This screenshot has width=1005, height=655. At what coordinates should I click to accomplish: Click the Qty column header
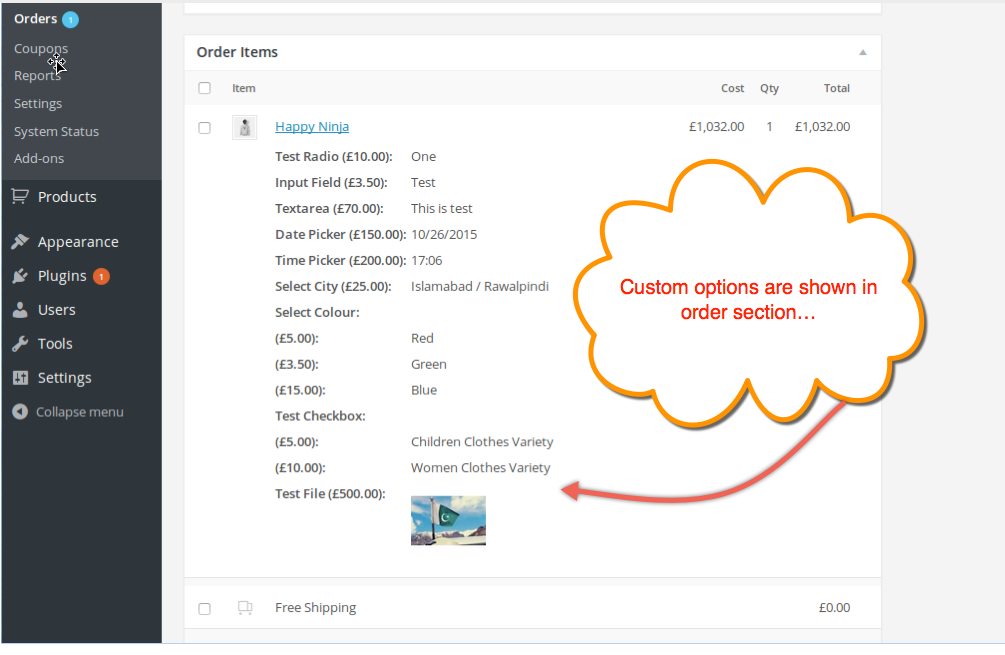[x=769, y=88]
